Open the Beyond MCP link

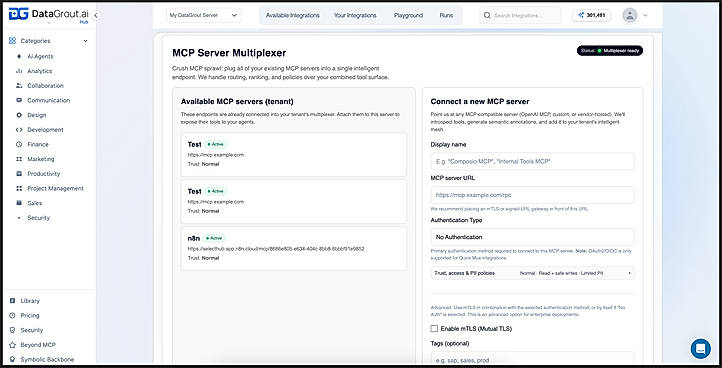pyautogui.click(x=38, y=345)
